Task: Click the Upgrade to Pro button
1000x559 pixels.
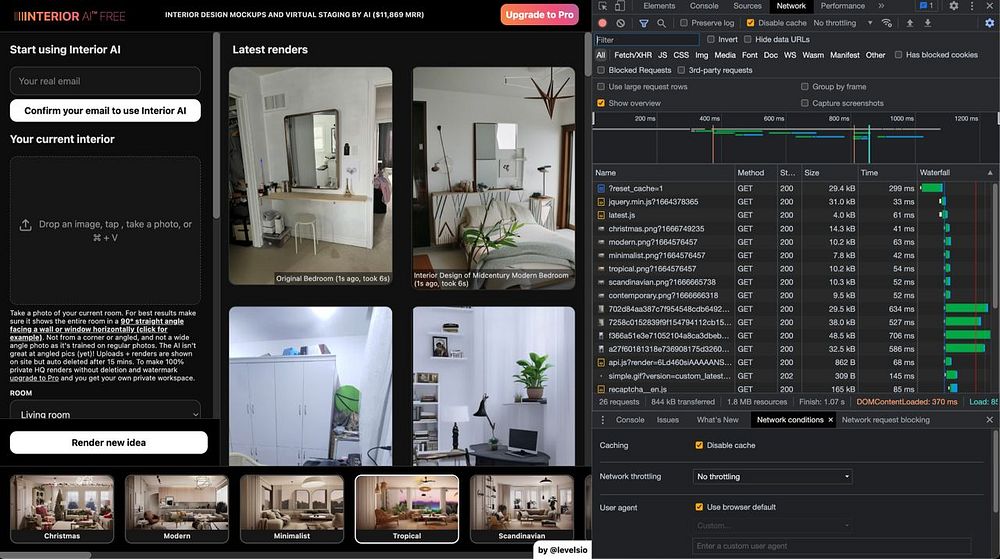Action: pyautogui.click(x=539, y=15)
